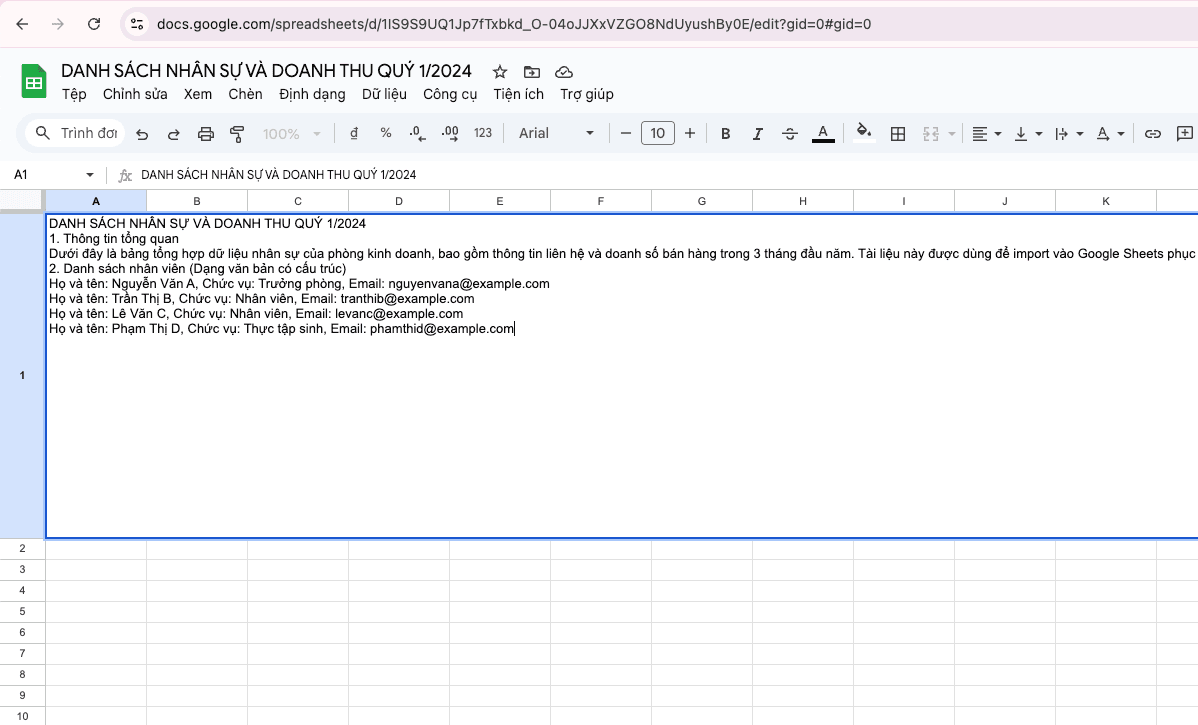This screenshot has width=1198, height=725.
Task: Open the fill color picker
Action: (864, 134)
